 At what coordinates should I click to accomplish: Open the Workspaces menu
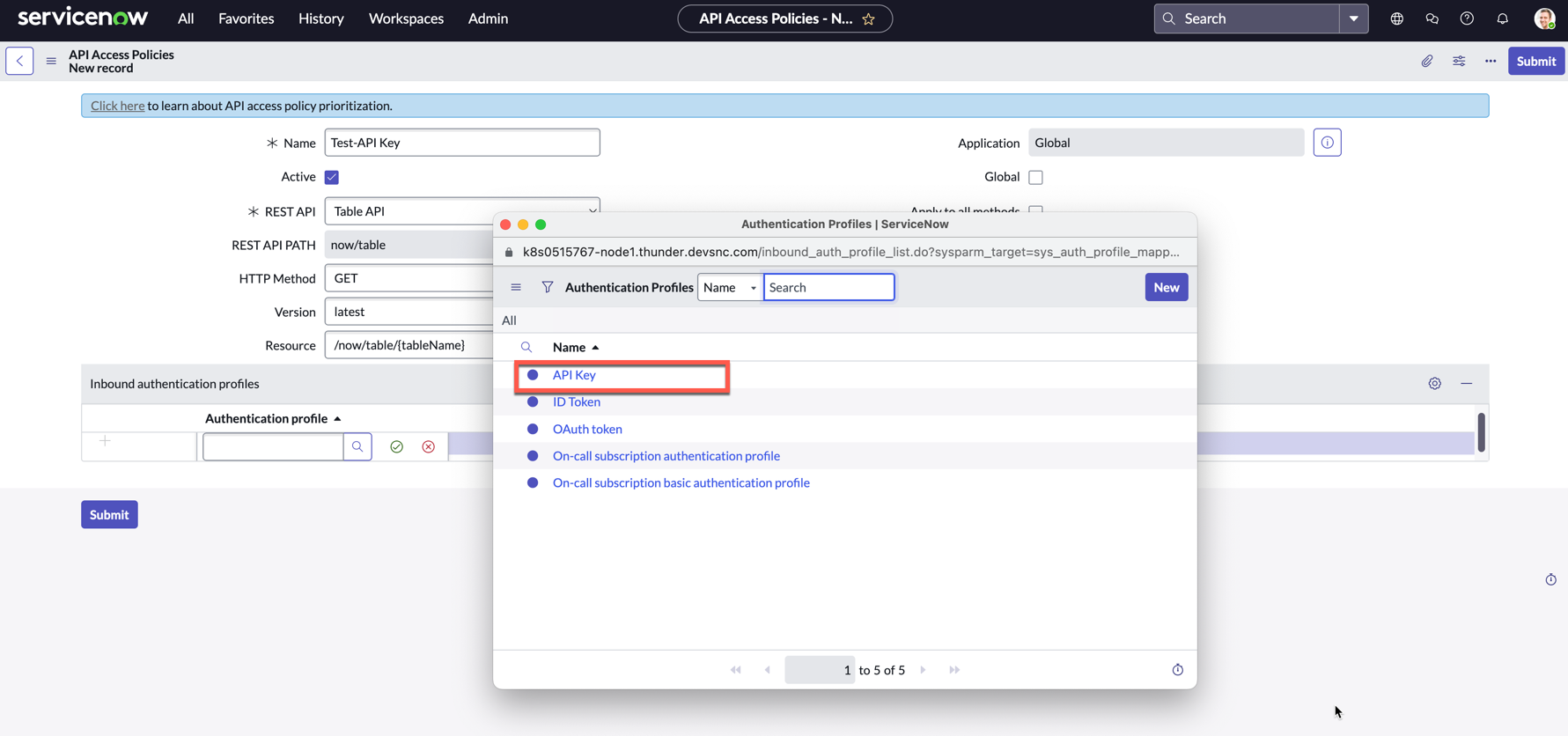pos(407,18)
